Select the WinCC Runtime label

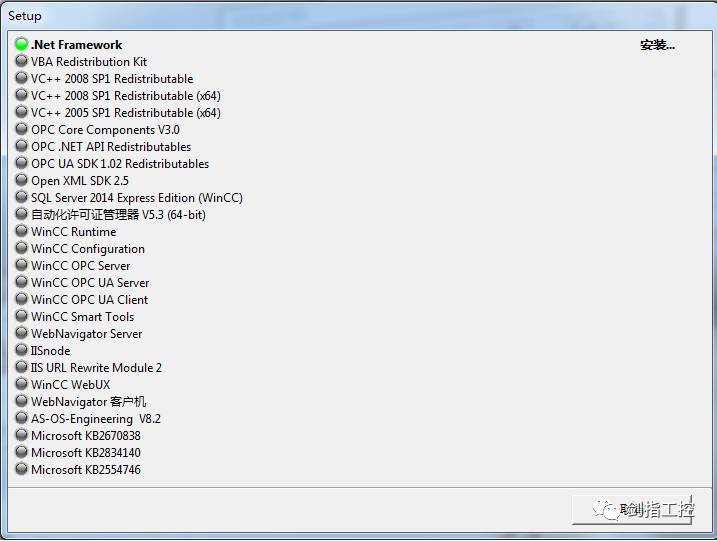[x=74, y=232]
